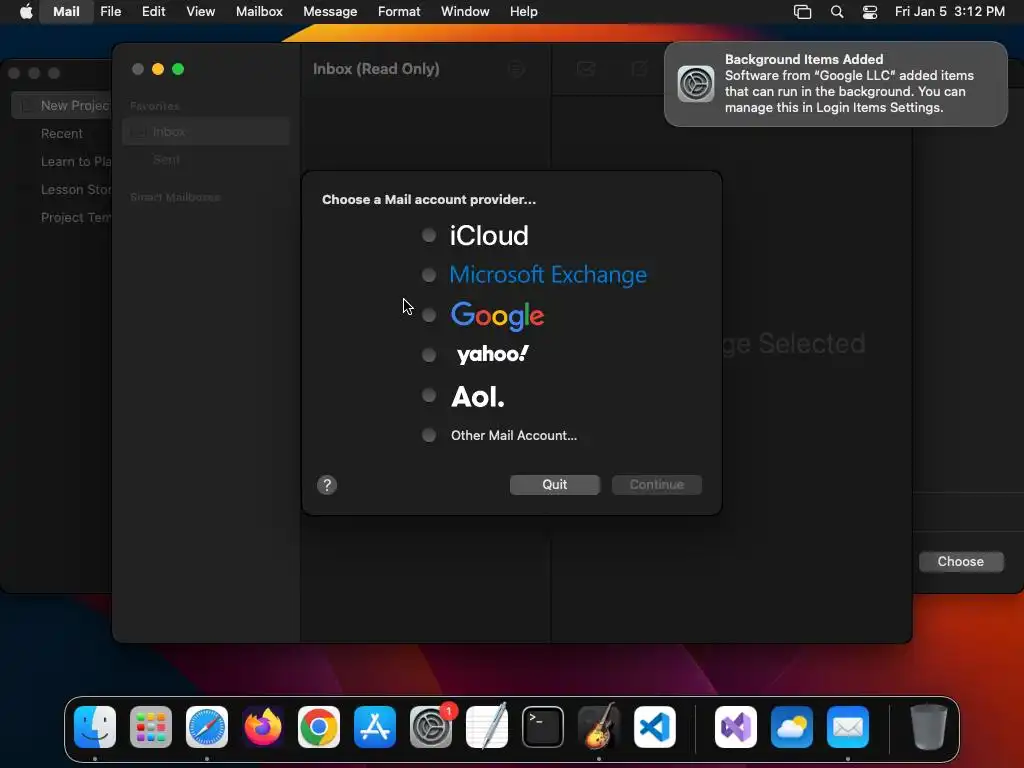The height and width of the screenshot is (768, 1024).
Task: Click the Get Mail envelope toolbar icon
Action: tap(586, 69)
